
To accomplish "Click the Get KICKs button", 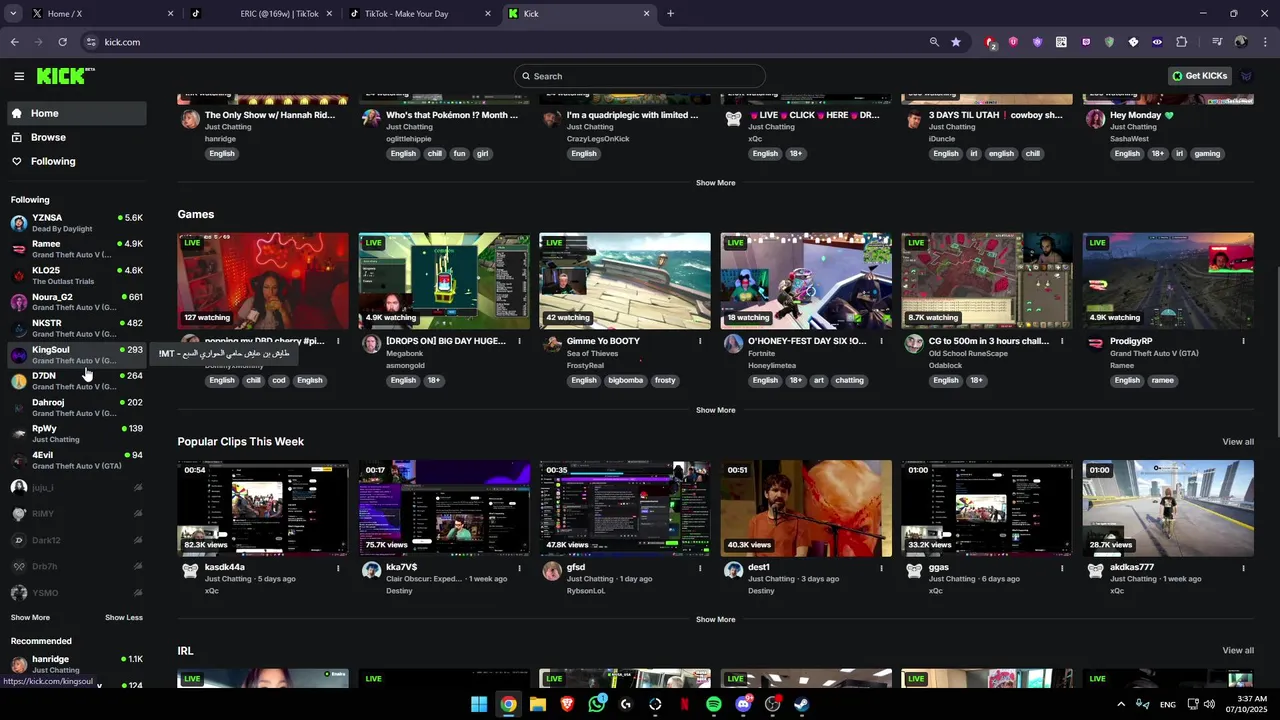I will (x=1200, y=76).
